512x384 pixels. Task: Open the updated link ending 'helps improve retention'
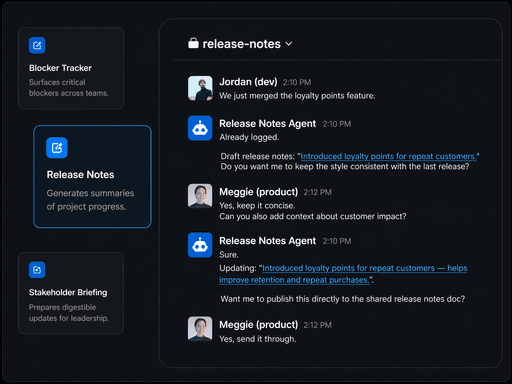pos(343,274)
